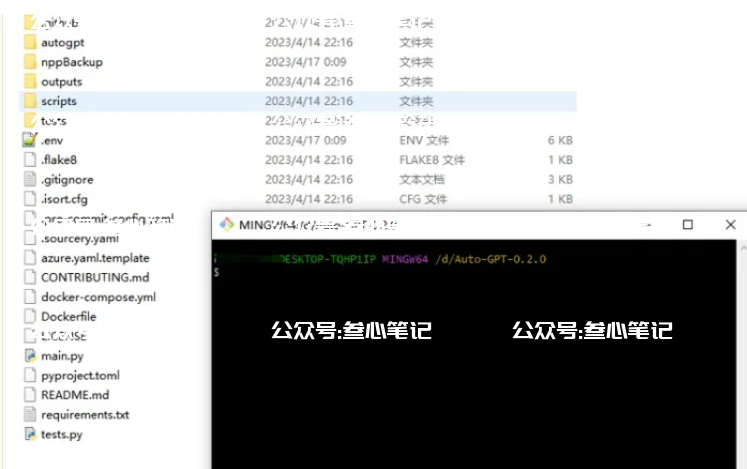Image resolution: width=747 pixels, height=469 pixels.
Task: Select the tests folder icon
Action: pyautogui.click(x=30, y=120)
